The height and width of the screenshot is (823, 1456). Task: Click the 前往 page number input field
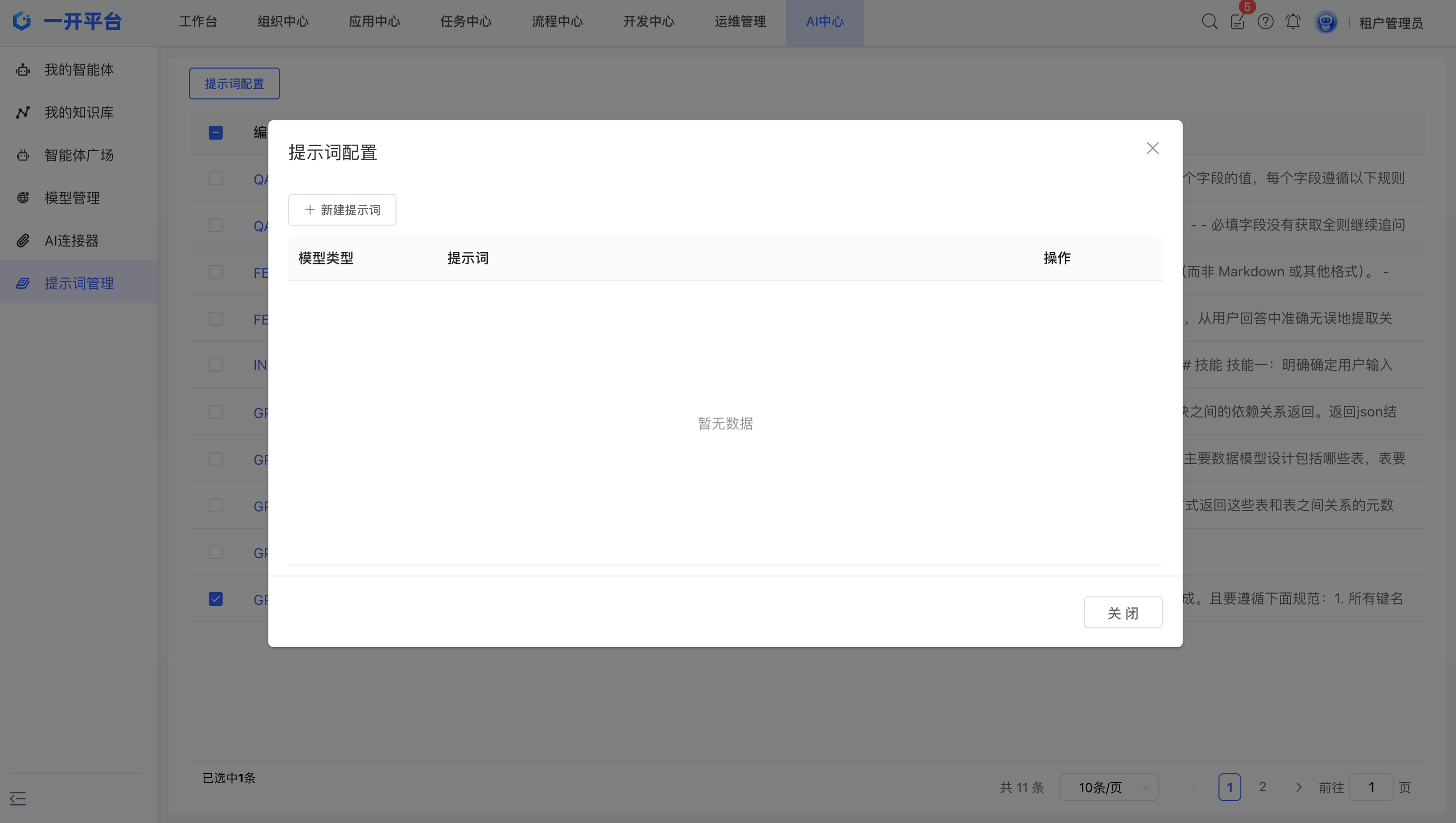coord(1371,787)
